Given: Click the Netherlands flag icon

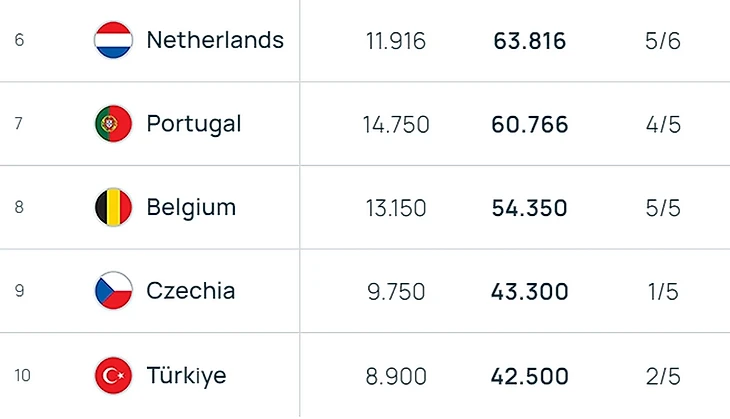Looking at the screenshot, I should (x=113, y=41).
